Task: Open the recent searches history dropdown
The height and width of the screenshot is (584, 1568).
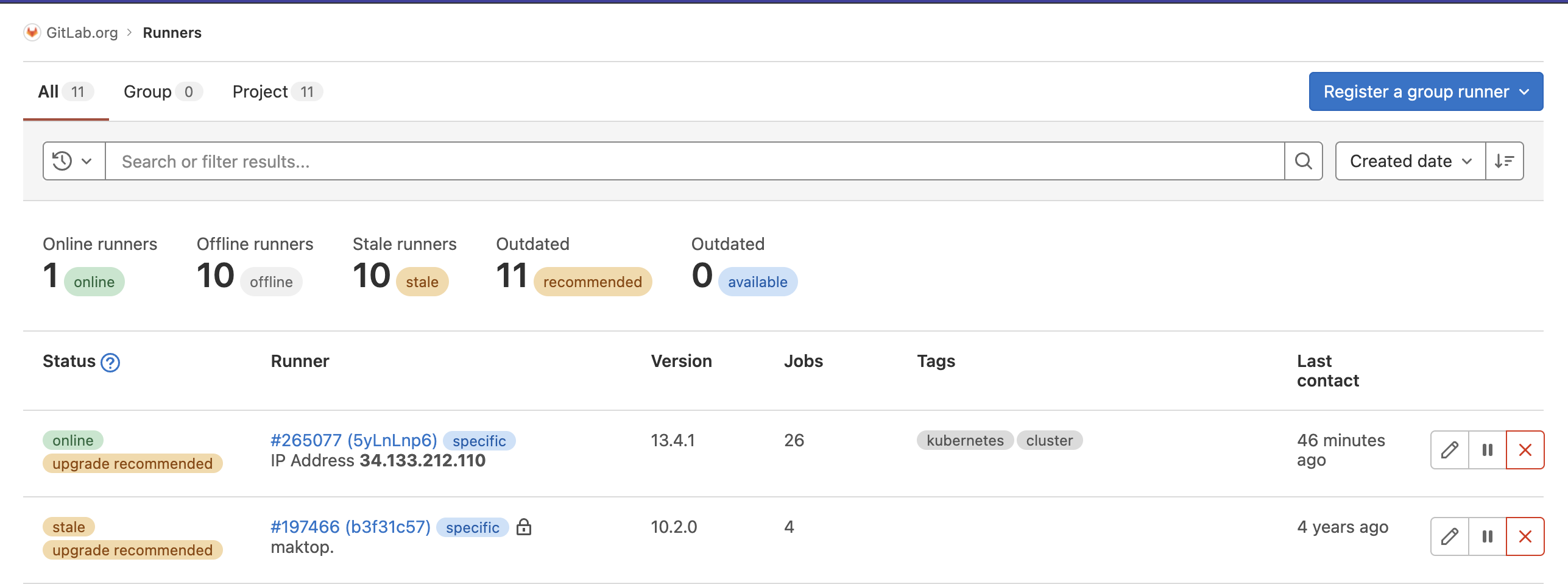Action: (73, 161)
